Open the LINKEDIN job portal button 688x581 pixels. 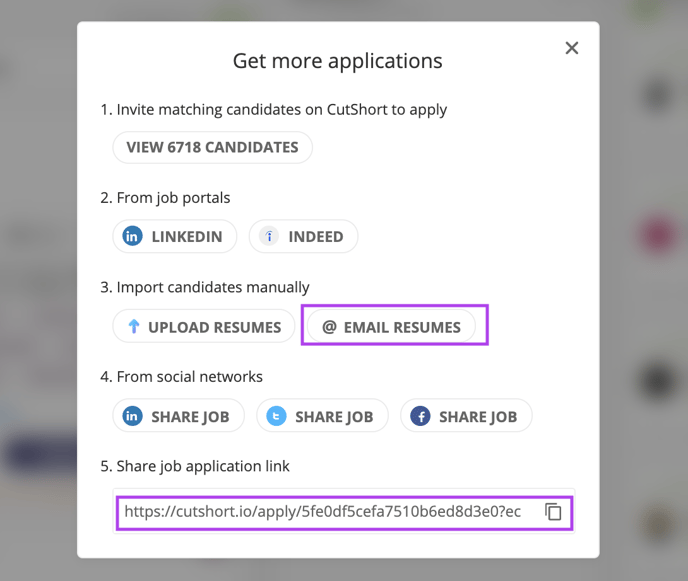click(x=175, y=236)
